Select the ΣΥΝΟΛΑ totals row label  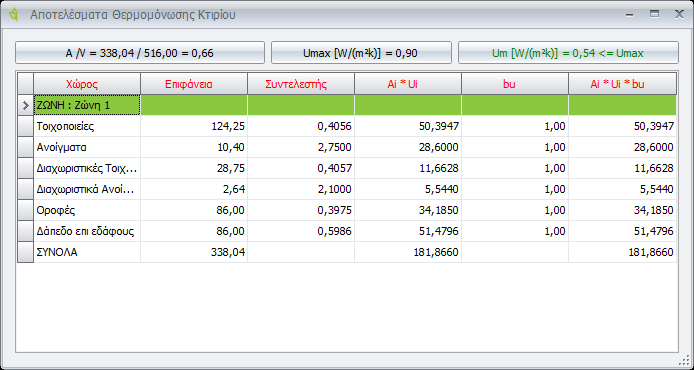pyautogui.click(x=87, y=252)
